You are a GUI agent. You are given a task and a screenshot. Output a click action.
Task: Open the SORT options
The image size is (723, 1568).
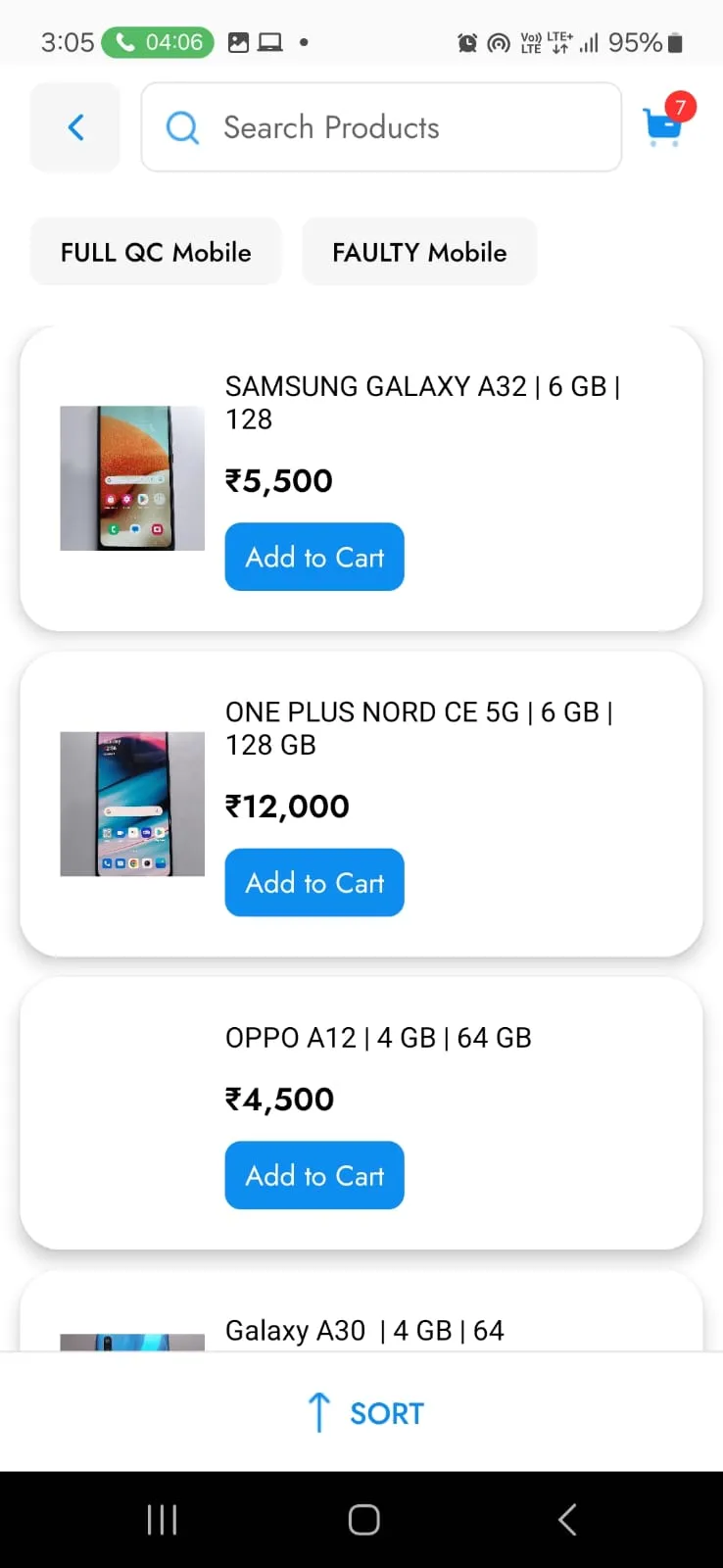pos(364,1413)
